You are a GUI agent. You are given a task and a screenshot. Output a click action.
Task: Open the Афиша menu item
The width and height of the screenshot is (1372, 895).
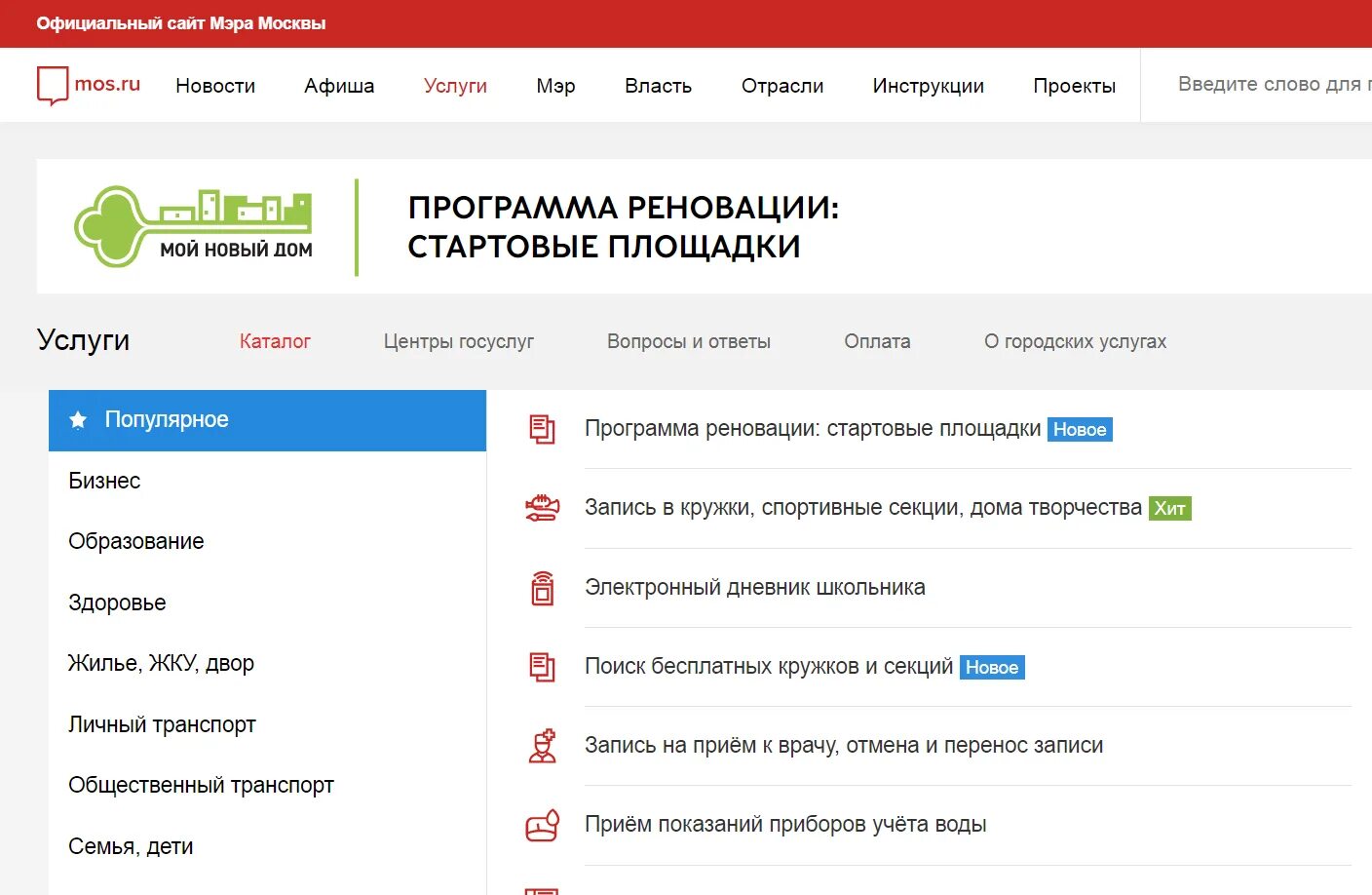click(x=339, y=86)
